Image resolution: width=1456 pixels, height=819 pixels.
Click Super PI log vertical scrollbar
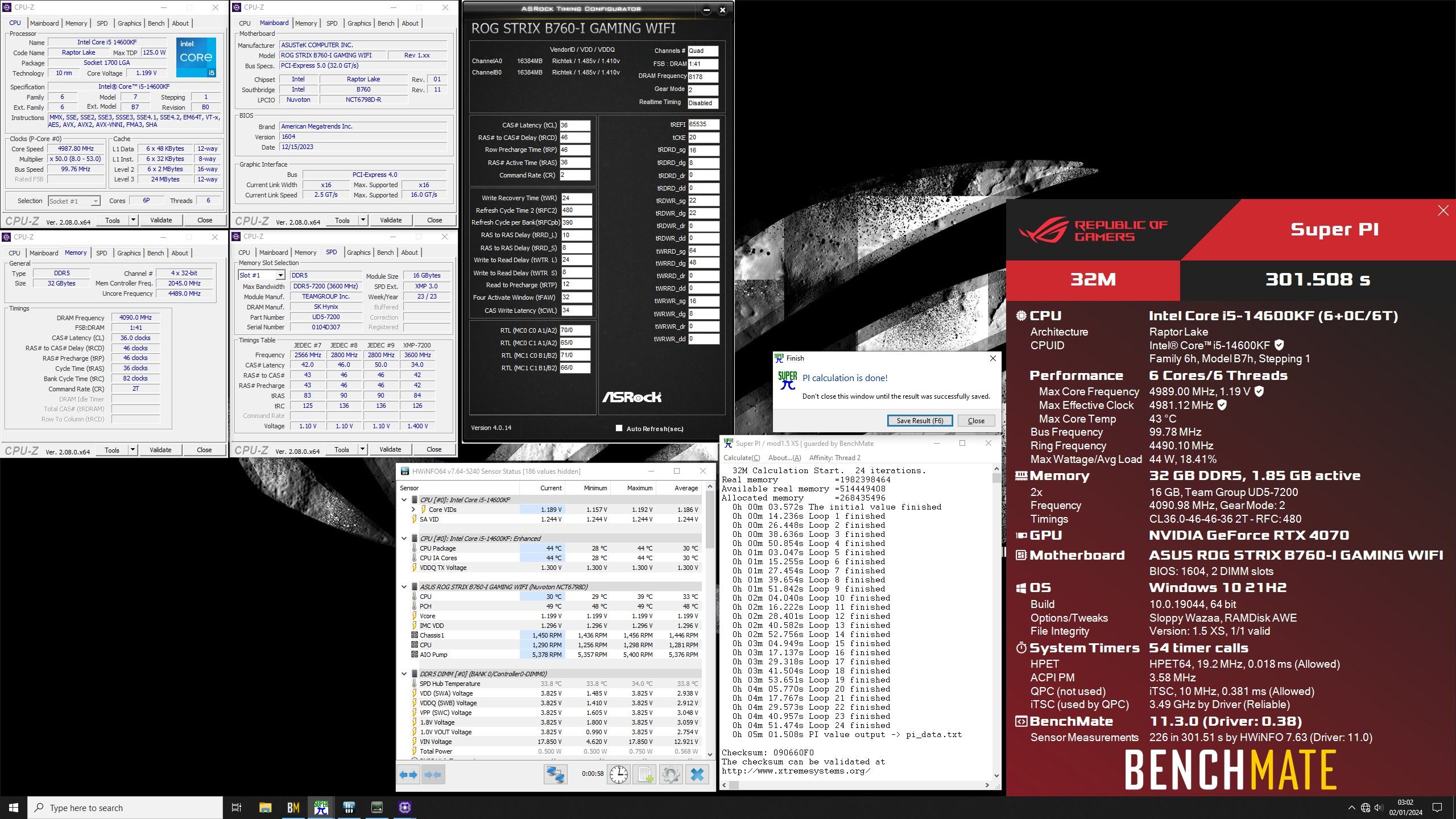[996, 622]
